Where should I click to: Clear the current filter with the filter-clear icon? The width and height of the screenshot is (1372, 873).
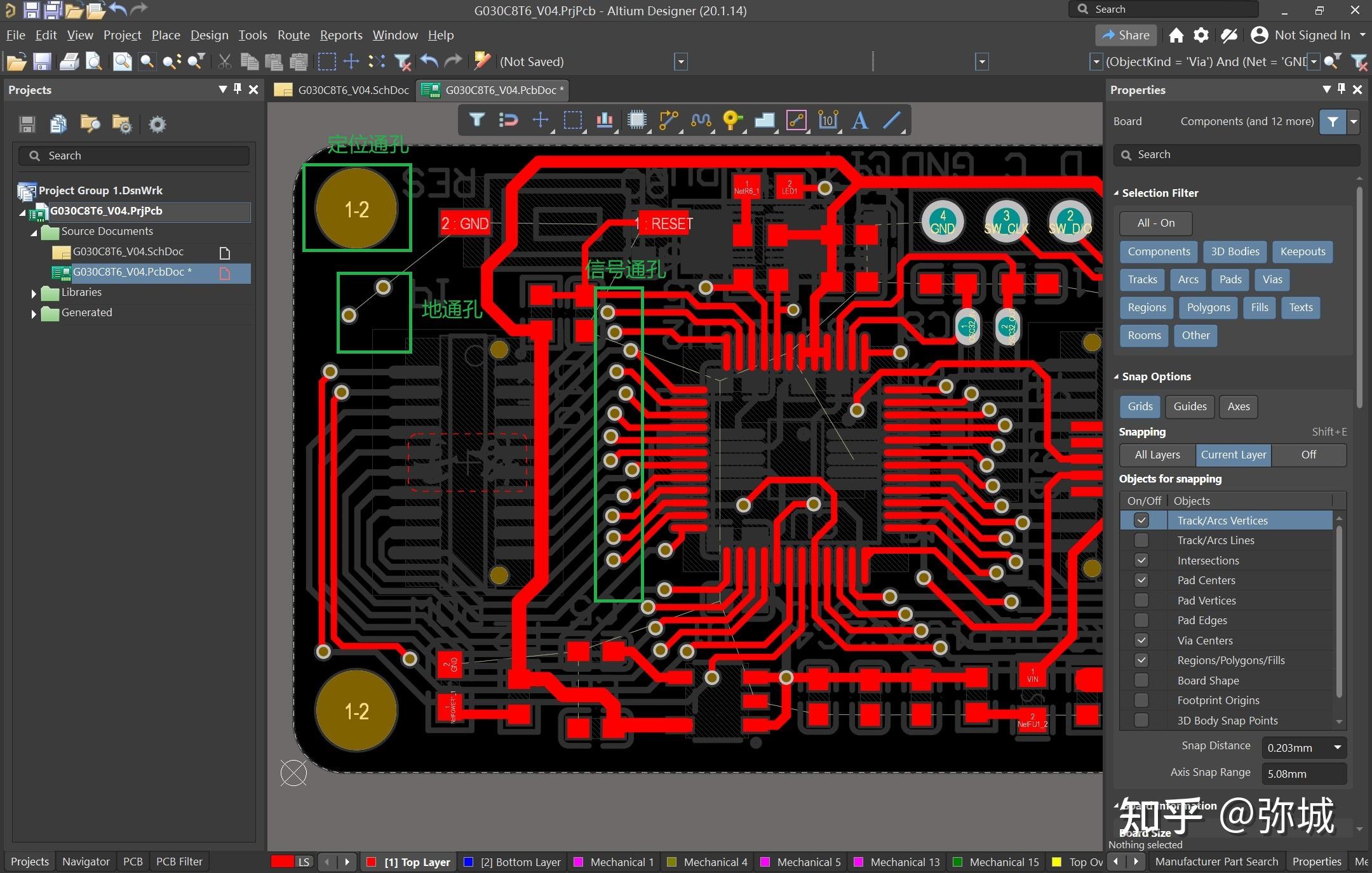(x=1359, y=62)
